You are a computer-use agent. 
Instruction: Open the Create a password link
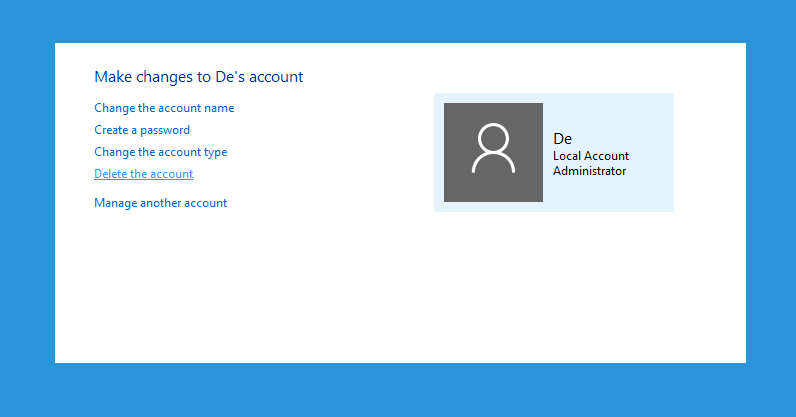142,130
